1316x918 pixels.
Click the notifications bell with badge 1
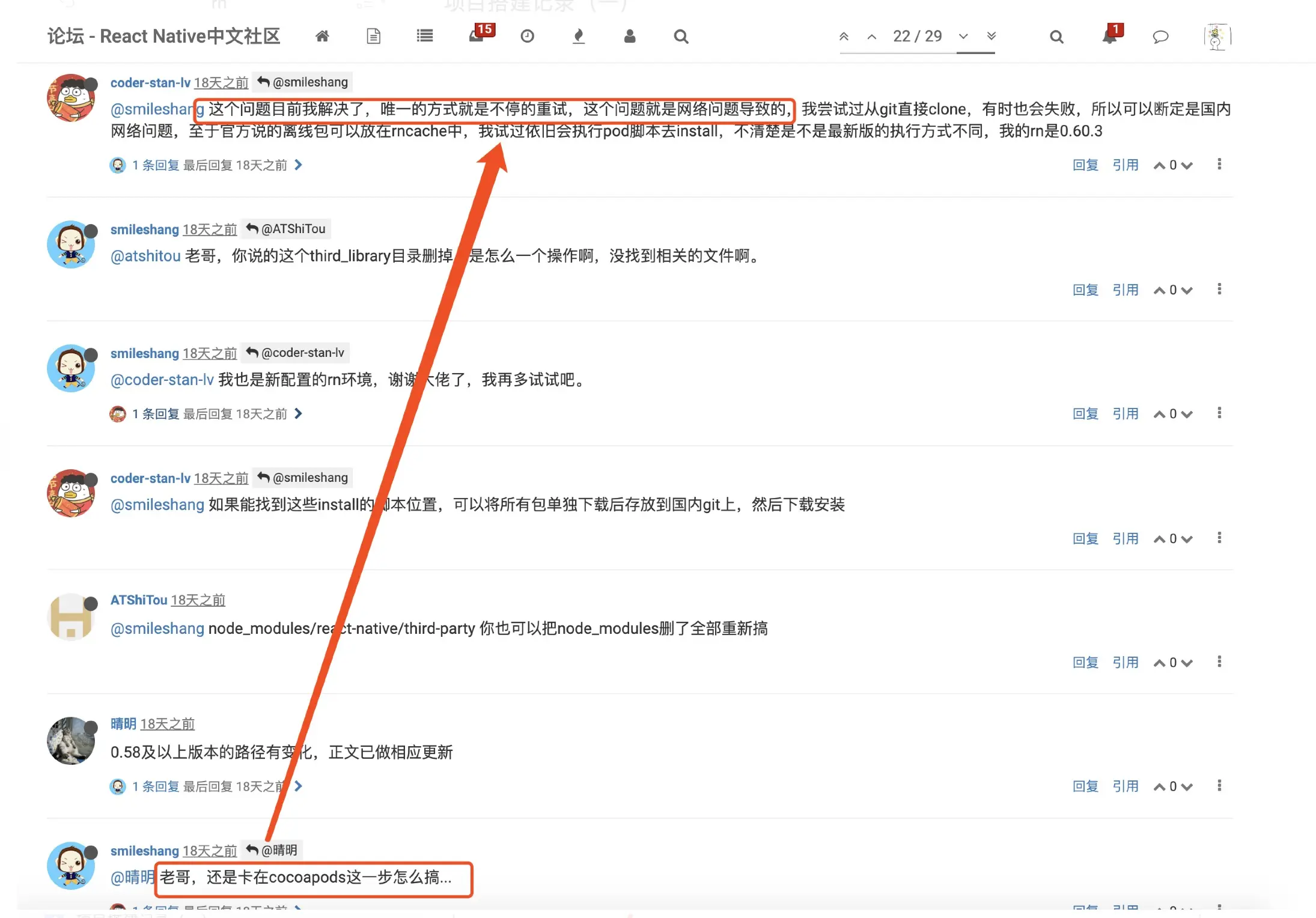point(1109,37)
